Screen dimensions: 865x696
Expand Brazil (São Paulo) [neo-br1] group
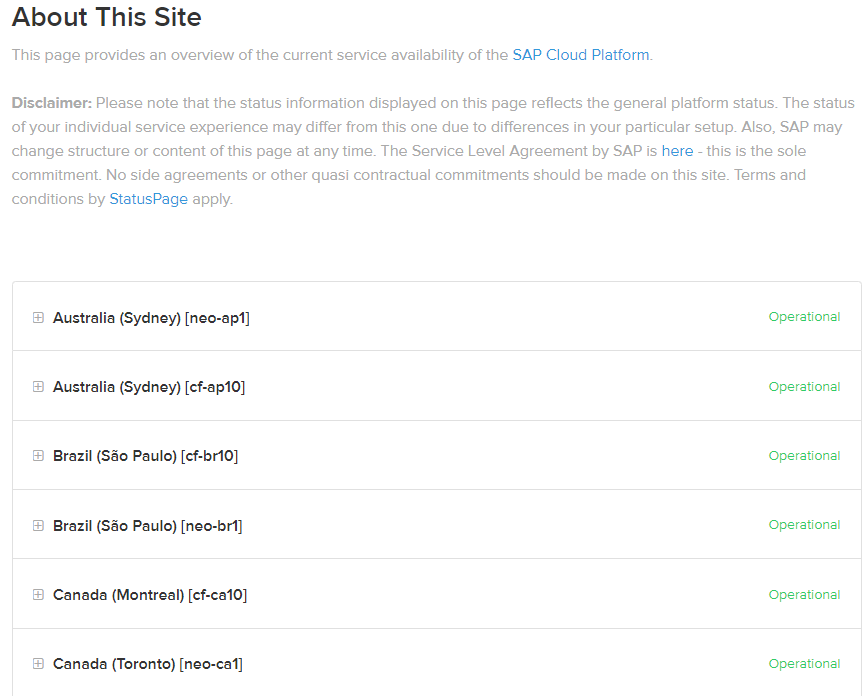38,526
